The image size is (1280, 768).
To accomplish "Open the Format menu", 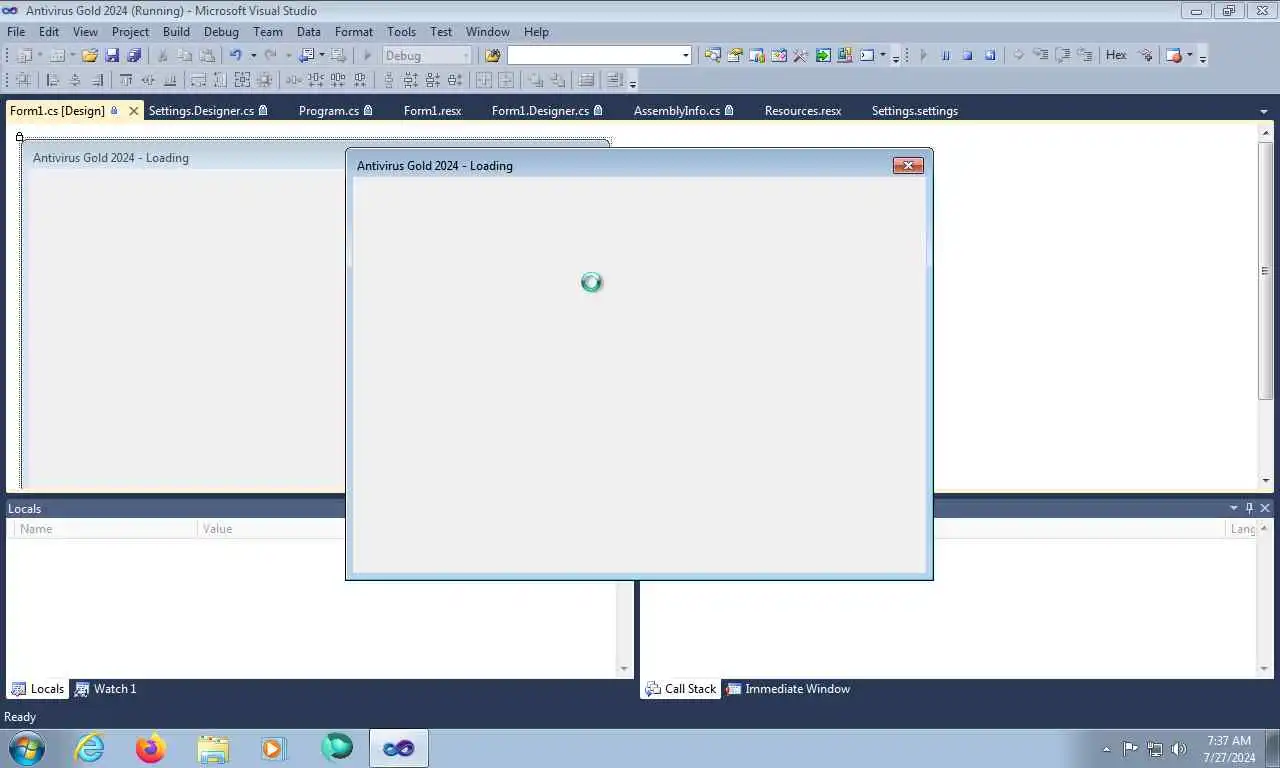I will click(354, 32).
